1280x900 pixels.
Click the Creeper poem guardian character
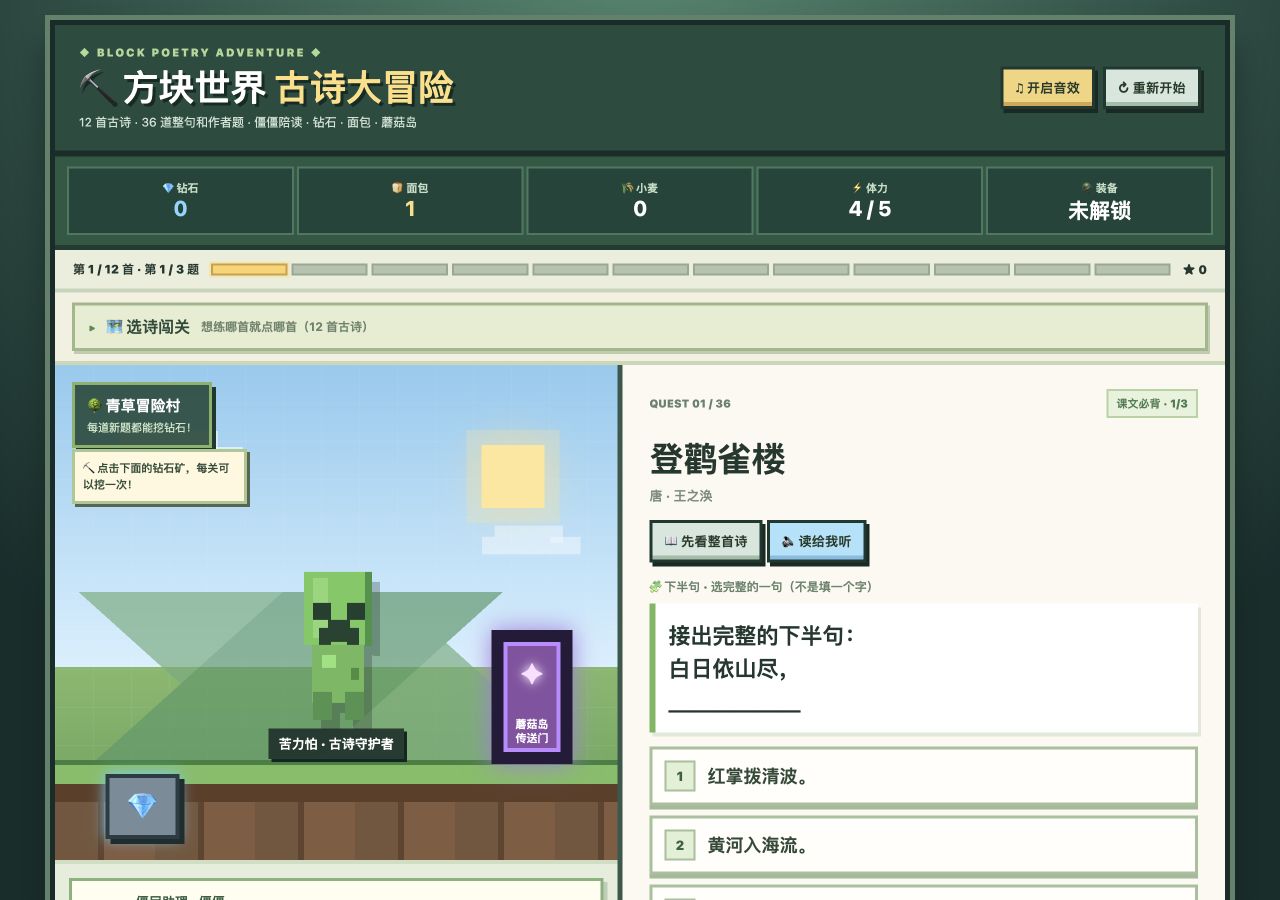click(x=337, y=648)
